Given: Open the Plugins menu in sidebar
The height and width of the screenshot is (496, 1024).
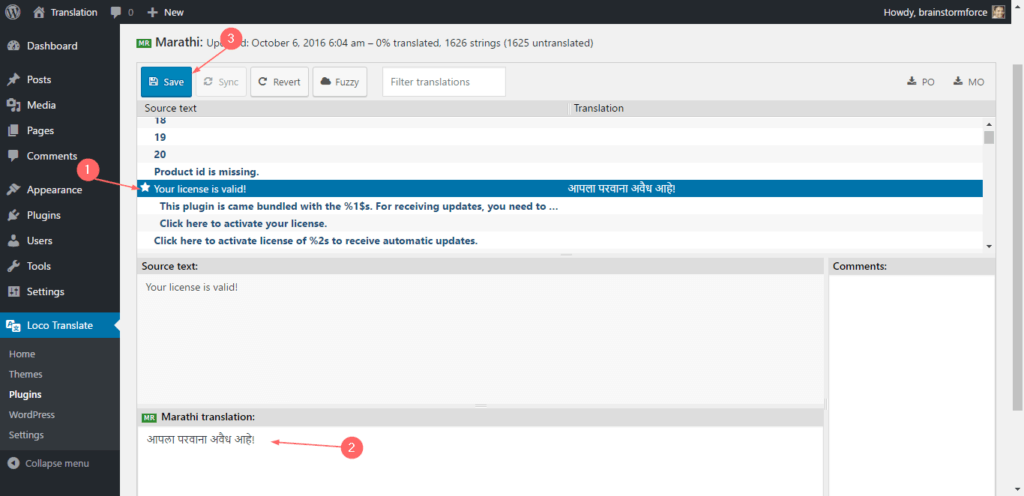Looking at the screenshot, I should 43,215.
